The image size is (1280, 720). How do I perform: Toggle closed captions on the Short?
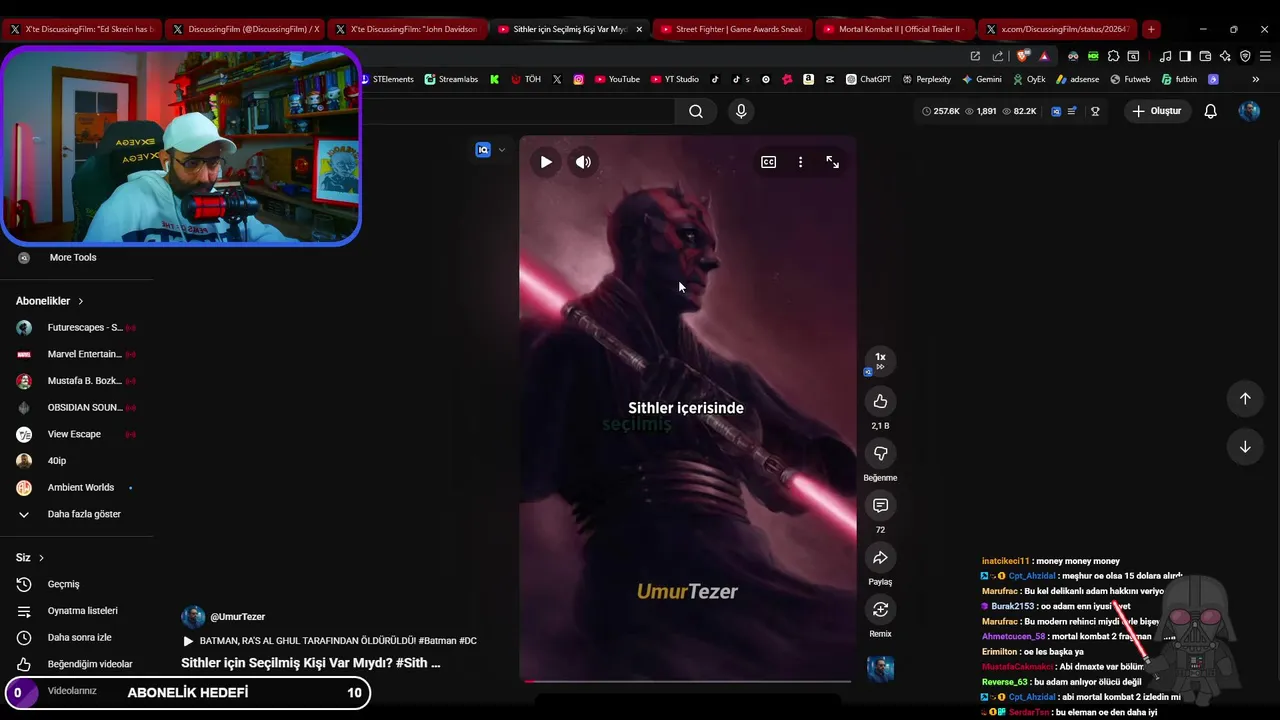tap(768, 162)
